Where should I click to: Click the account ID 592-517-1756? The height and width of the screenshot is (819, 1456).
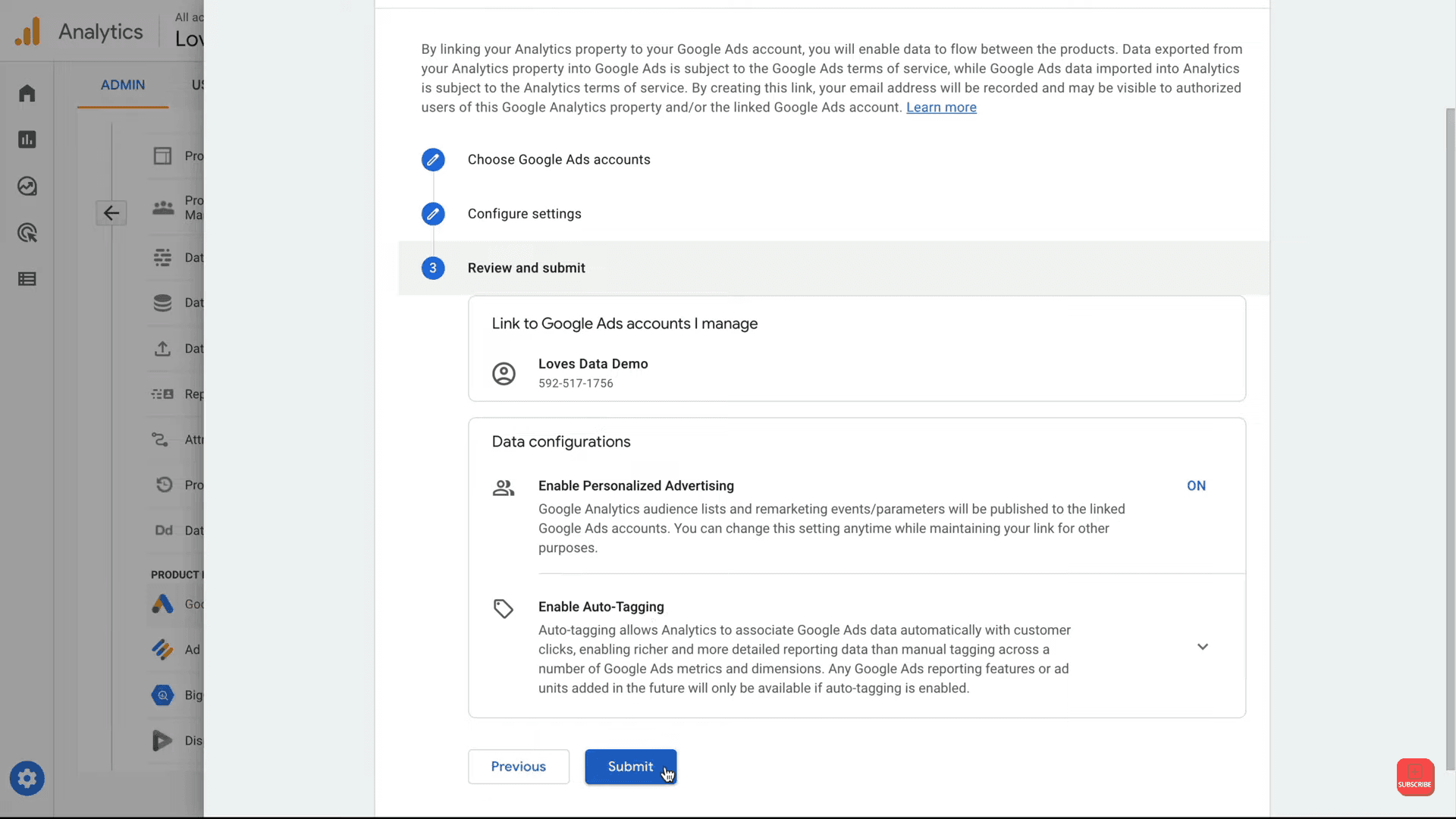[576, 384]
